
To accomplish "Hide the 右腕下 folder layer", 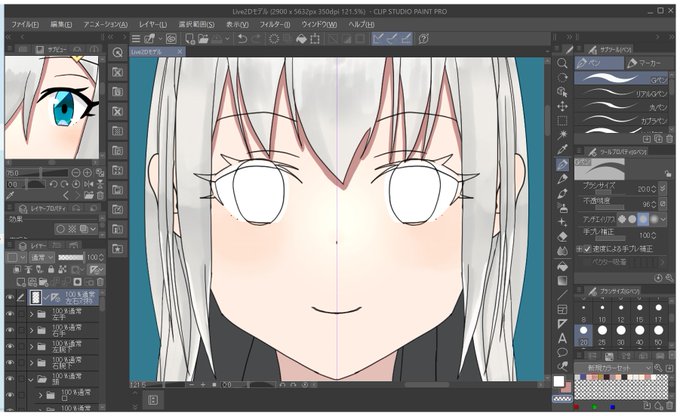I will tap(10, 363).
